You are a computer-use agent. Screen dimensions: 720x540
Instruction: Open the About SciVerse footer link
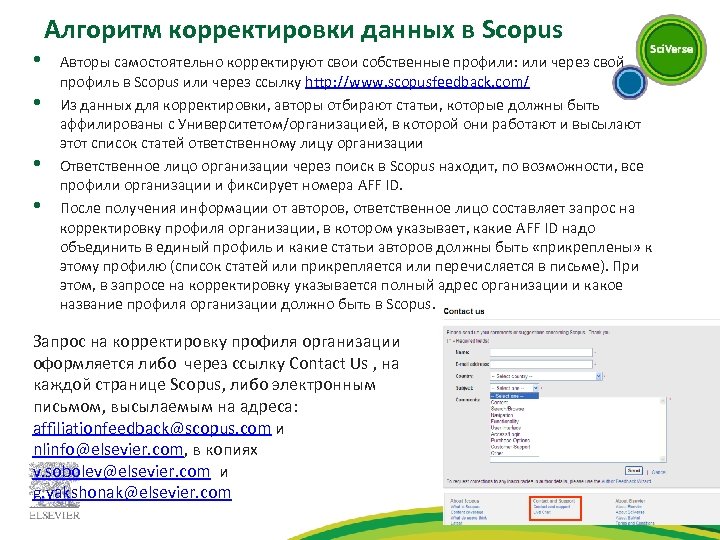click(630, 512)
